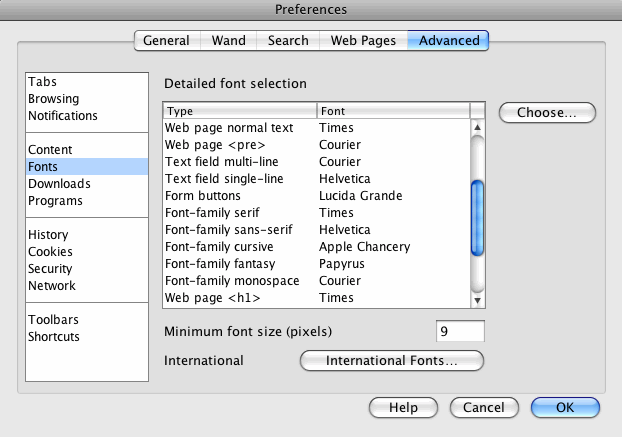
Task: Click the Lucida Grande font cell
Action: [361, 196]
